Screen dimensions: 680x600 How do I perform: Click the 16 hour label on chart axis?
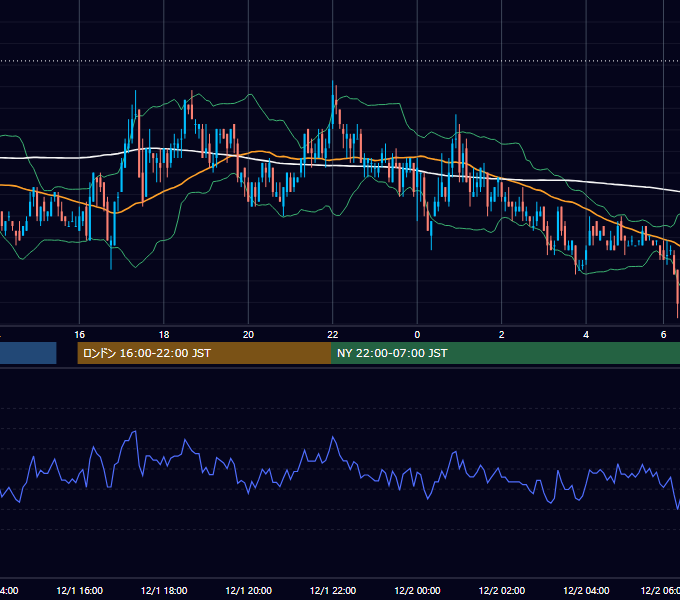click(79, 335)
